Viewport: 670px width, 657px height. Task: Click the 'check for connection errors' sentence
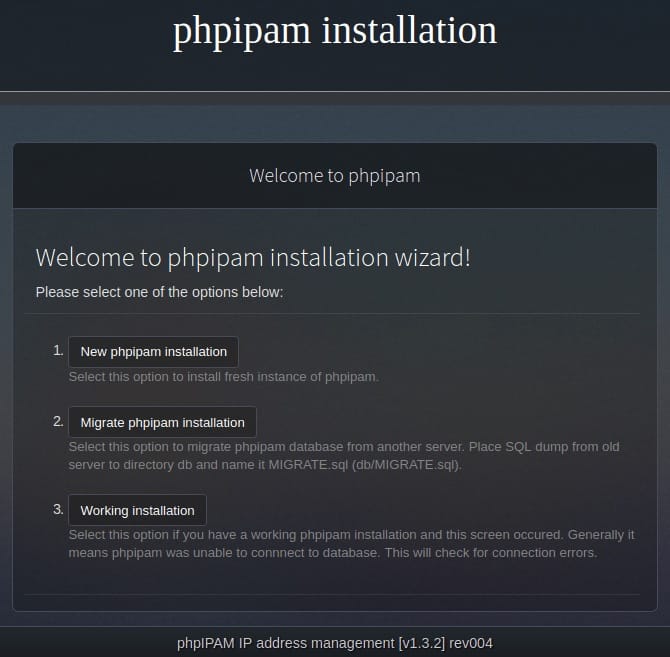click(x=491, y=553)
